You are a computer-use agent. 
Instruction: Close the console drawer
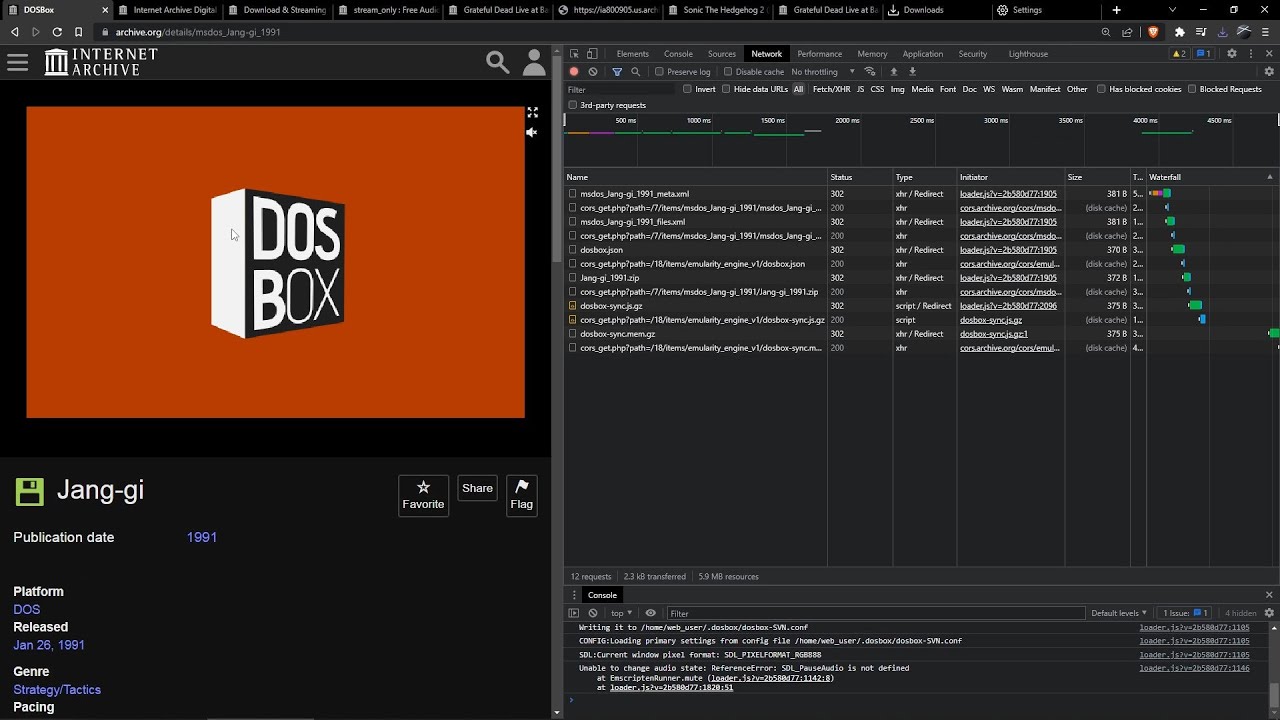[1269, 595]
